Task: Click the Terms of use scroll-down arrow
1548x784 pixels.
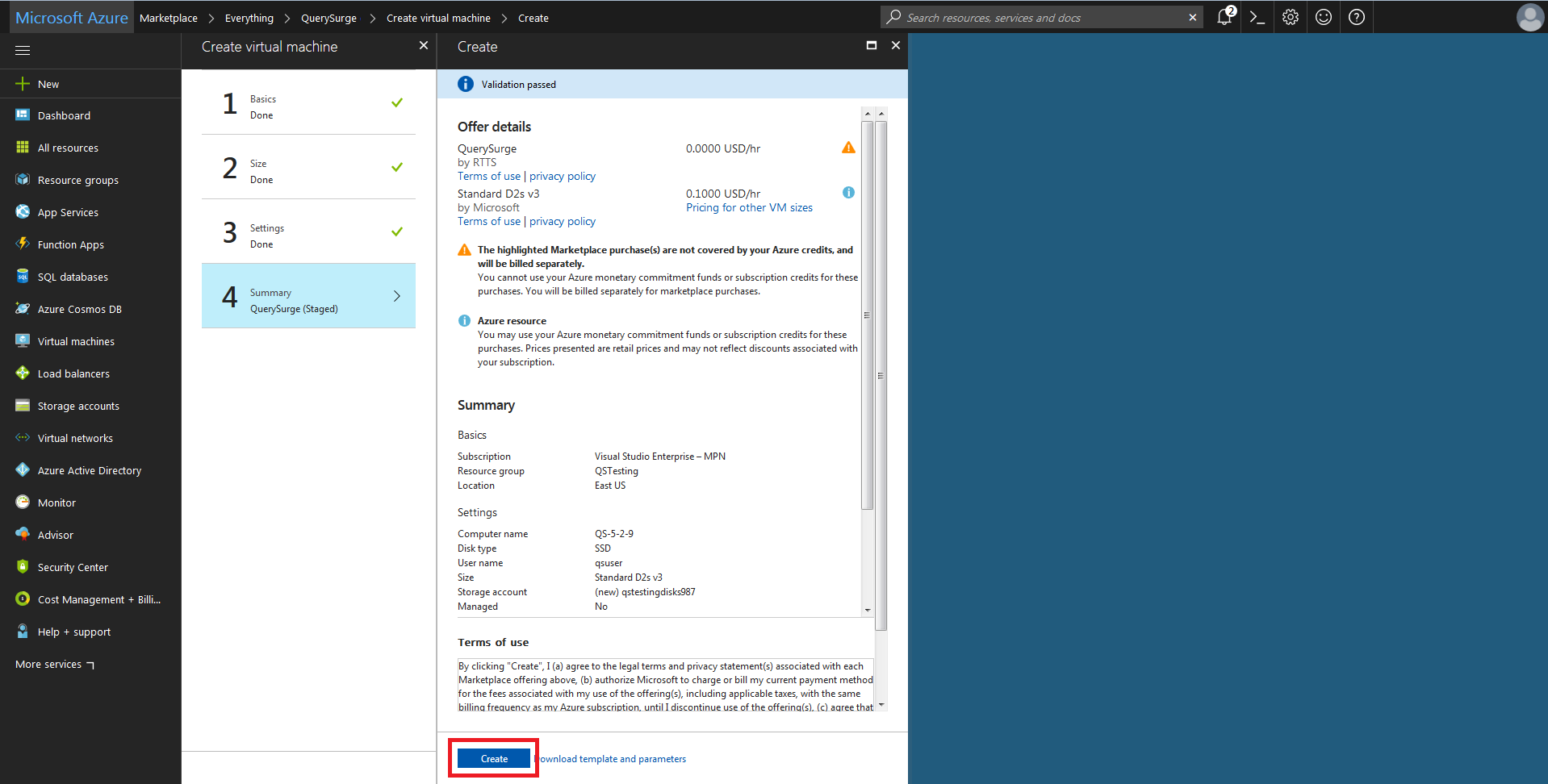Action: [881, 705]
